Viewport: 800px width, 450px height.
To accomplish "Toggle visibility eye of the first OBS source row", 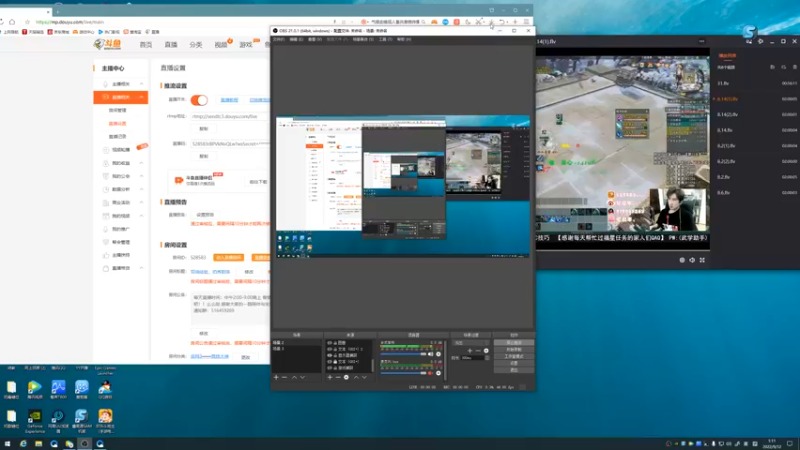I will 329,343.
